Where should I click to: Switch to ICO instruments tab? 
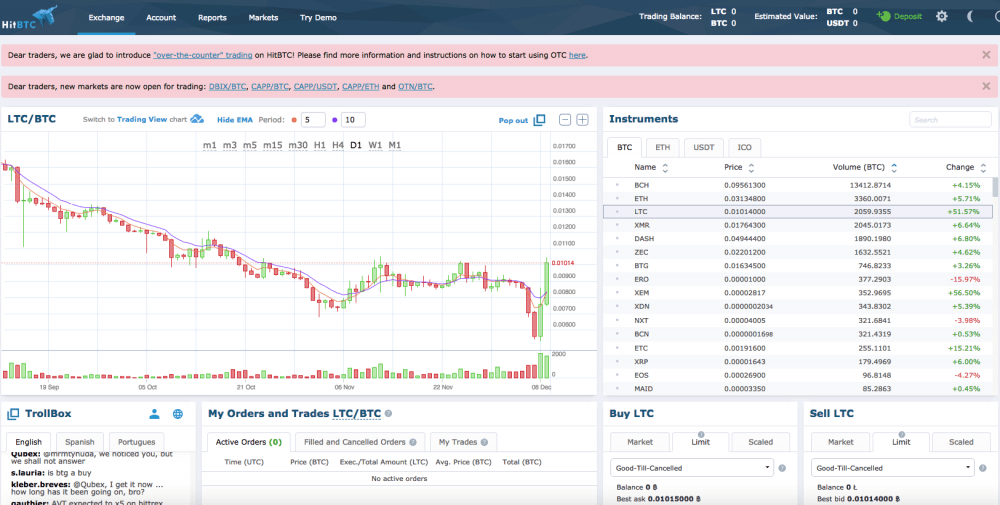744,147
